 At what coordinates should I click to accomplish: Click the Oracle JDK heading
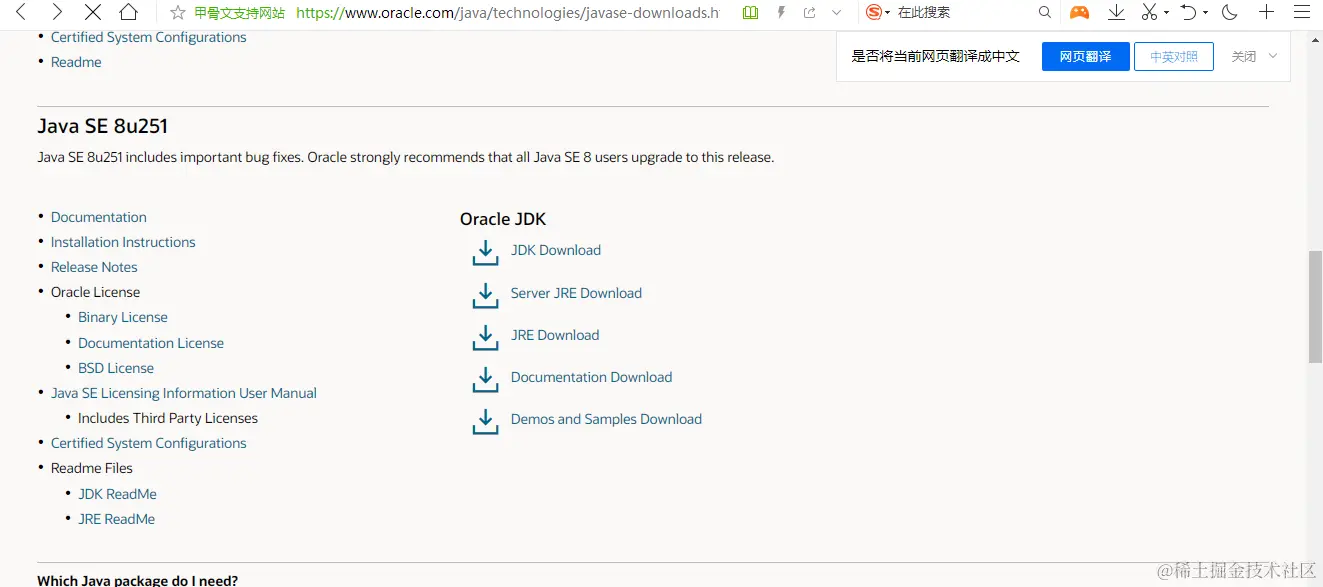503,219
